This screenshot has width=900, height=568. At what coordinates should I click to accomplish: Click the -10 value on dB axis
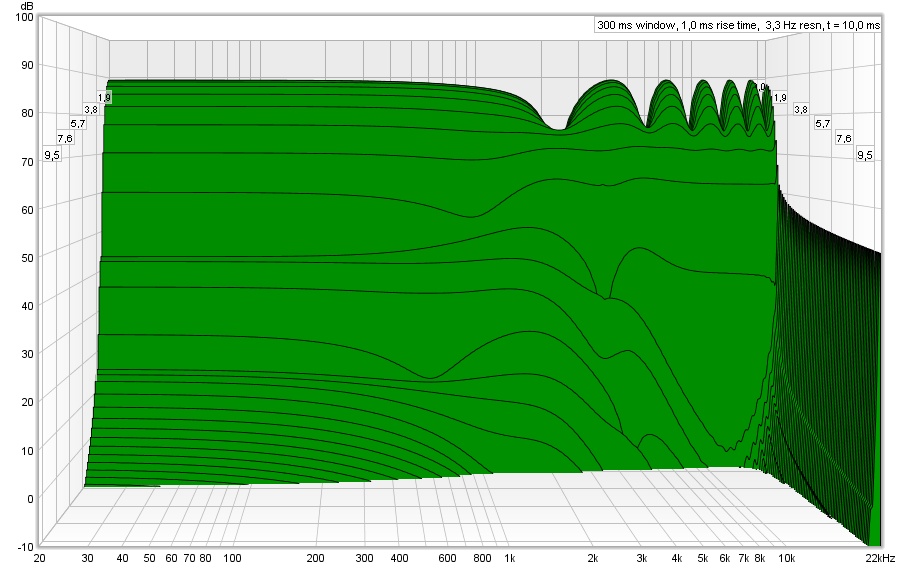(x=25, y=547)
